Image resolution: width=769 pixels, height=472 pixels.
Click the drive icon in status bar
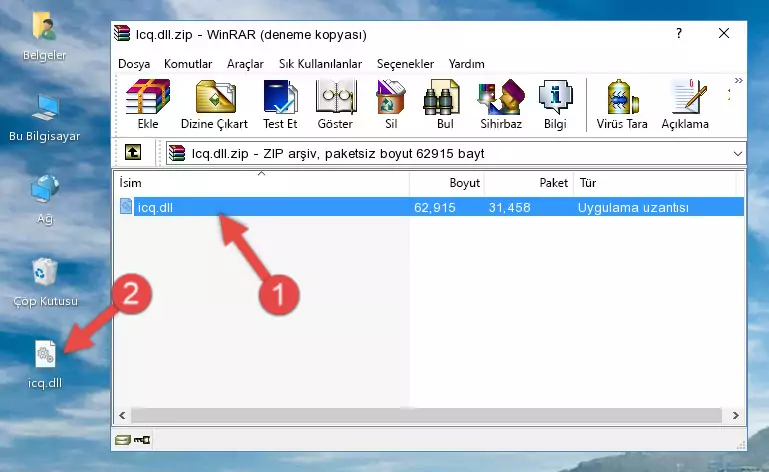pos(123,439)
